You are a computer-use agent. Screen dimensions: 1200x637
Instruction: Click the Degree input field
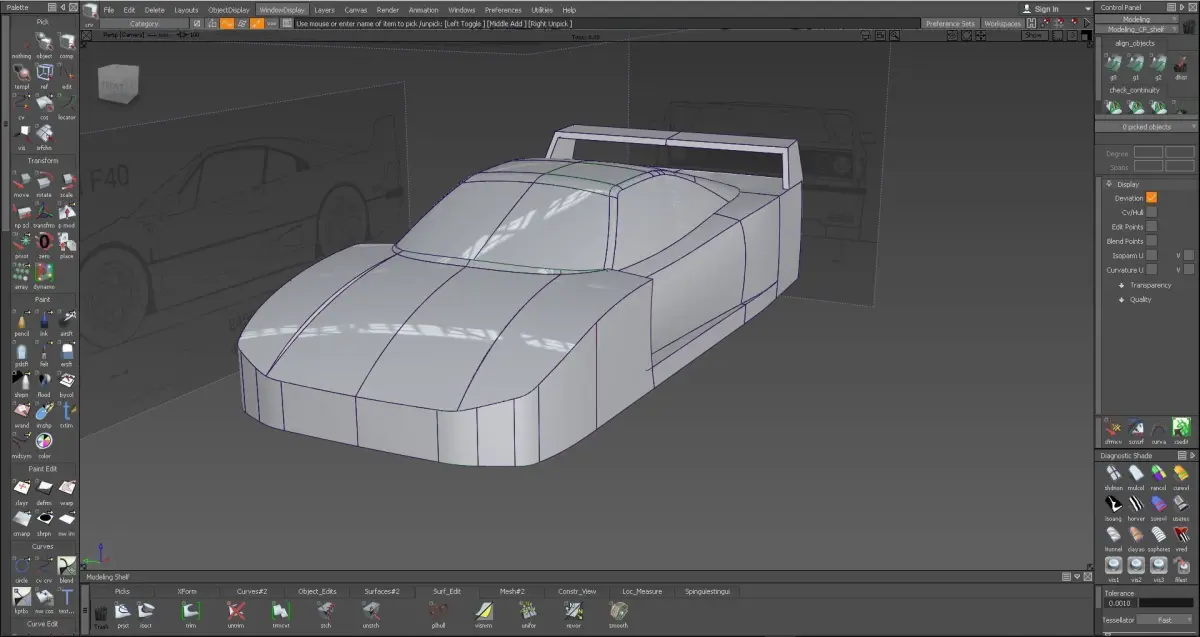[1148, 153]
